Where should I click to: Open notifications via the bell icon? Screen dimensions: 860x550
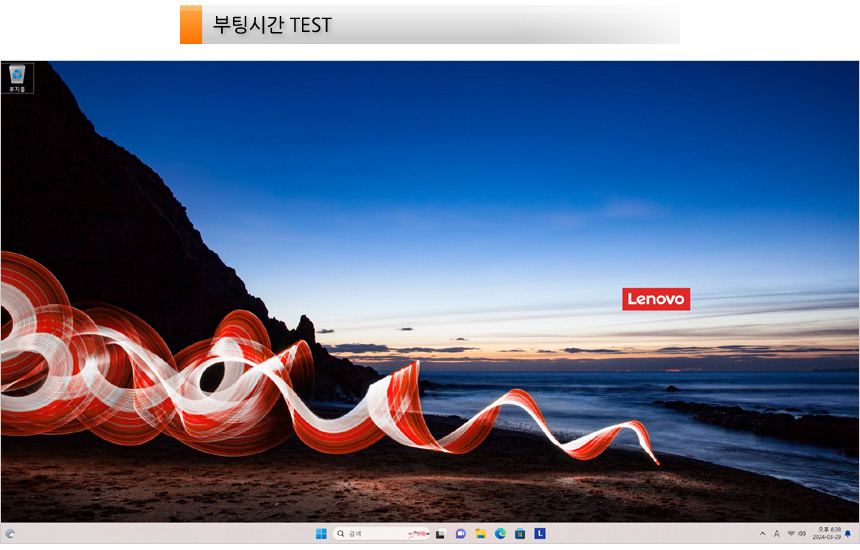848,534
